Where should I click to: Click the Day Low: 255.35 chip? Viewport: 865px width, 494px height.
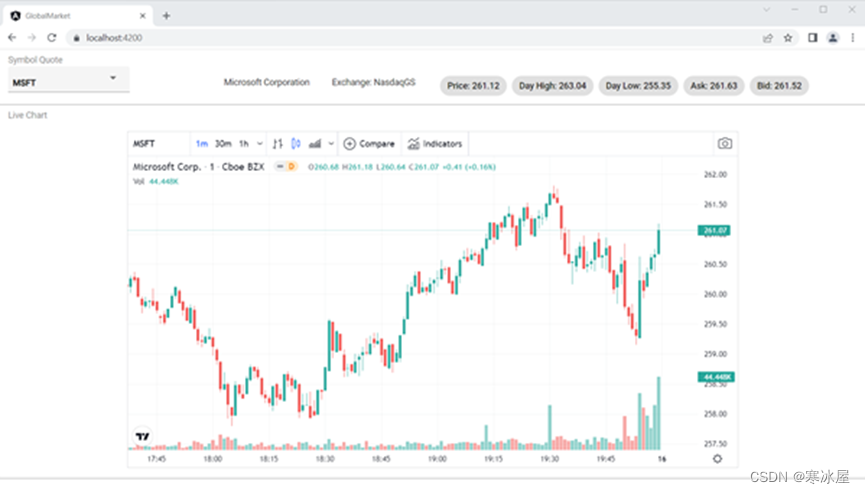(638, 86)
